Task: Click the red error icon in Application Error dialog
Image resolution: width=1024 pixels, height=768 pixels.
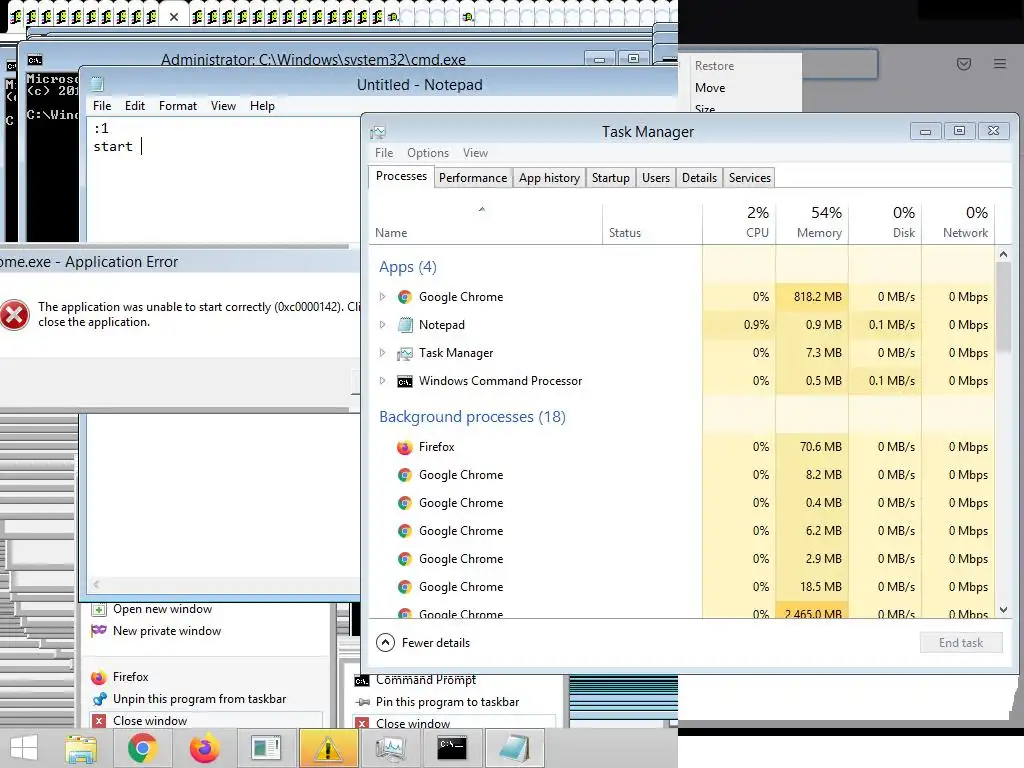Action: 14,315
